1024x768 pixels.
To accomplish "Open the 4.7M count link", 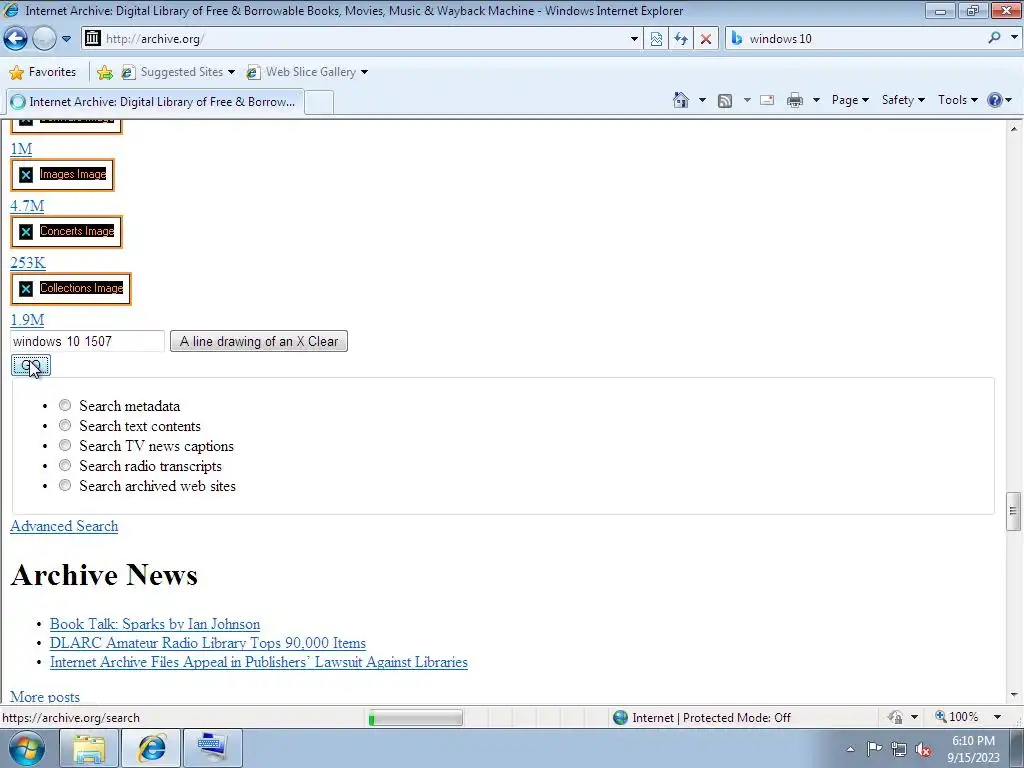I will point(27,206).
